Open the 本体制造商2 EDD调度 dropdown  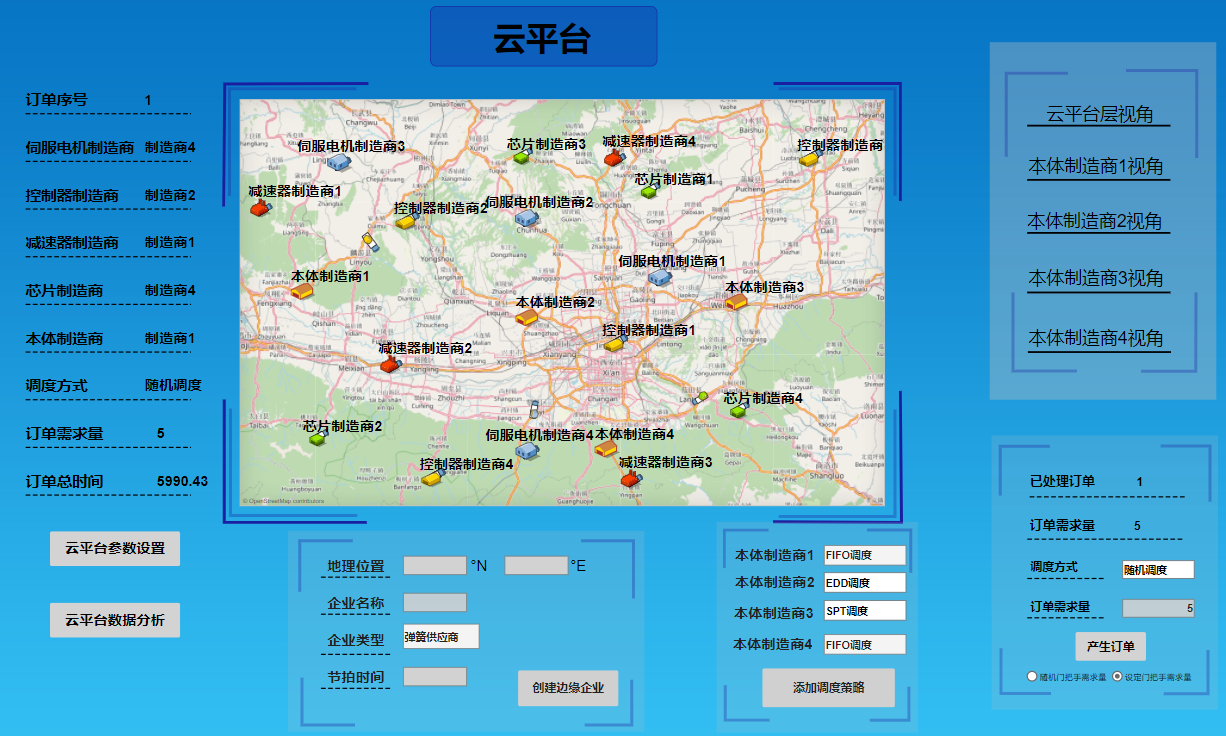(x=864, y=582)
